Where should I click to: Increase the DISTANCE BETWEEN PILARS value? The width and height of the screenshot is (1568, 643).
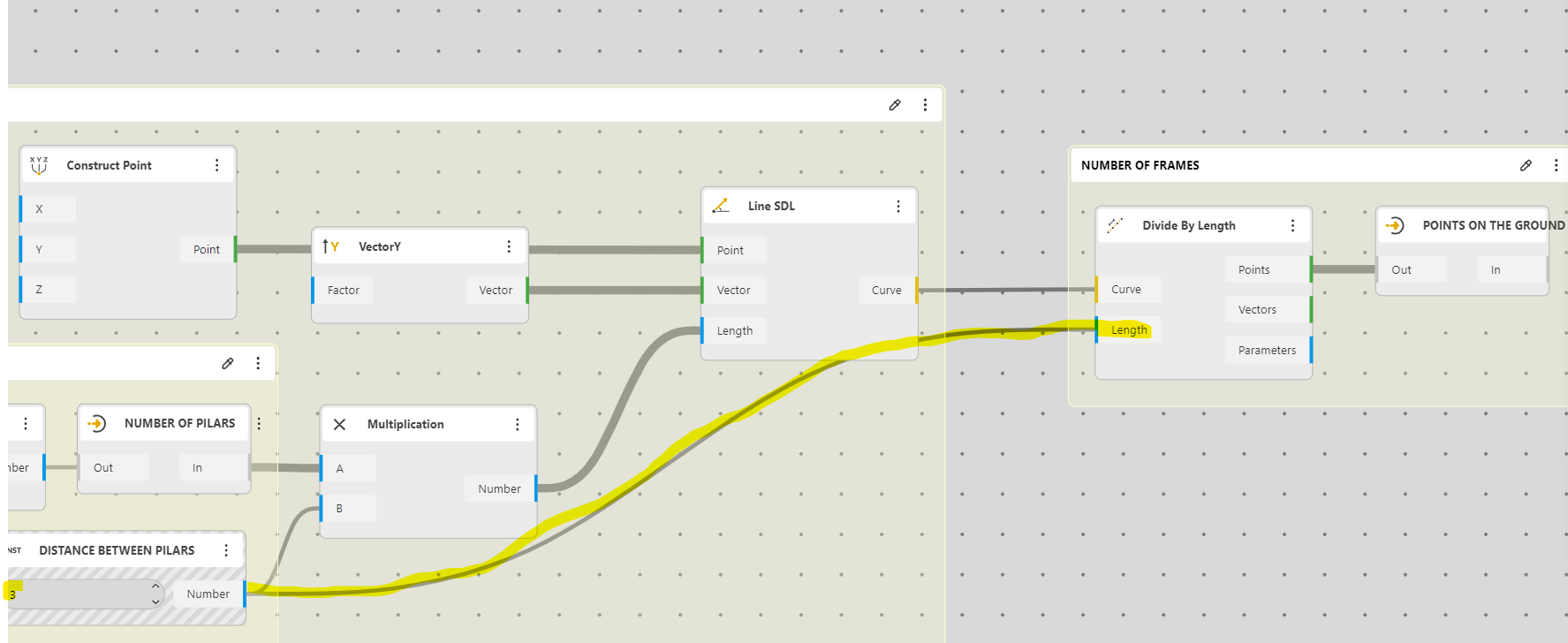155,586
